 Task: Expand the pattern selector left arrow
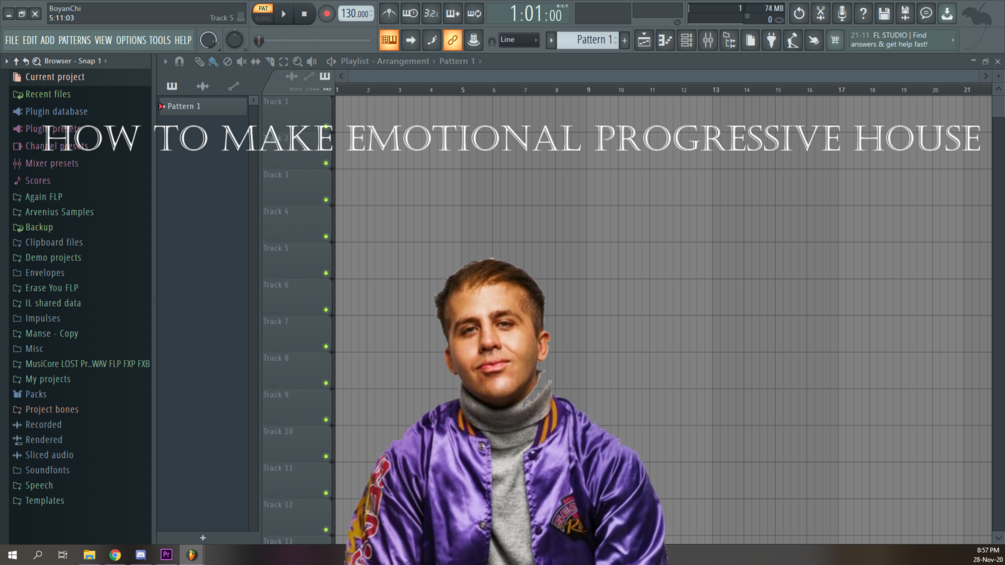551,40
